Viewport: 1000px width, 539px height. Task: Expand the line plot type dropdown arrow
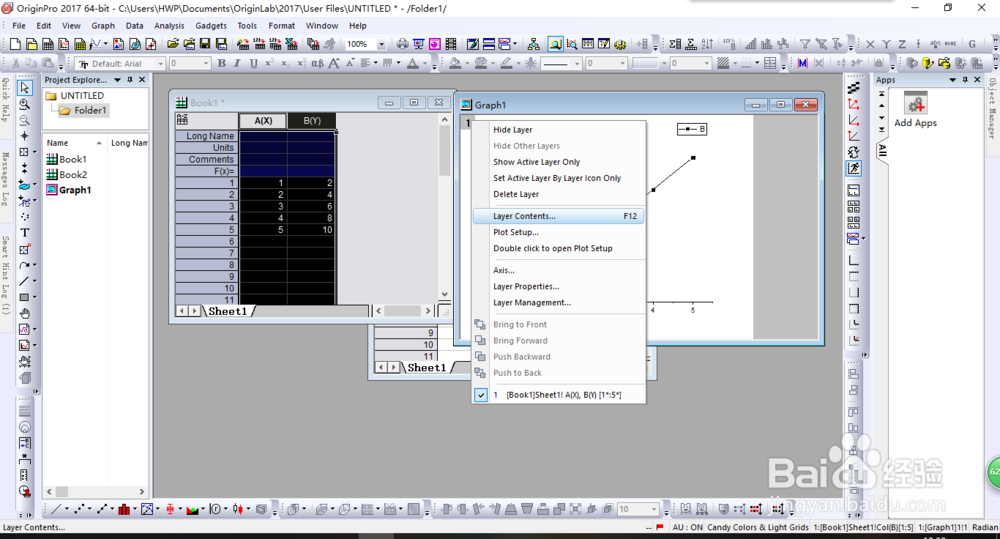tap(67, 509)
